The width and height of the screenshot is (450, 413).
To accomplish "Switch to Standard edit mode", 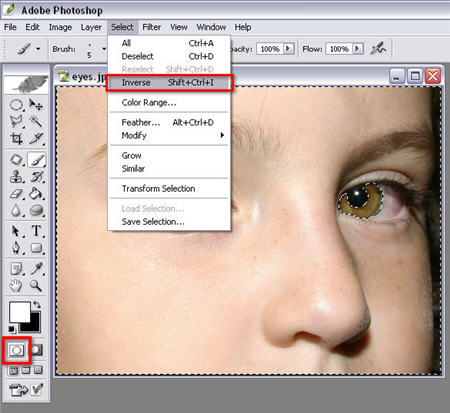I will coord(17,350).
